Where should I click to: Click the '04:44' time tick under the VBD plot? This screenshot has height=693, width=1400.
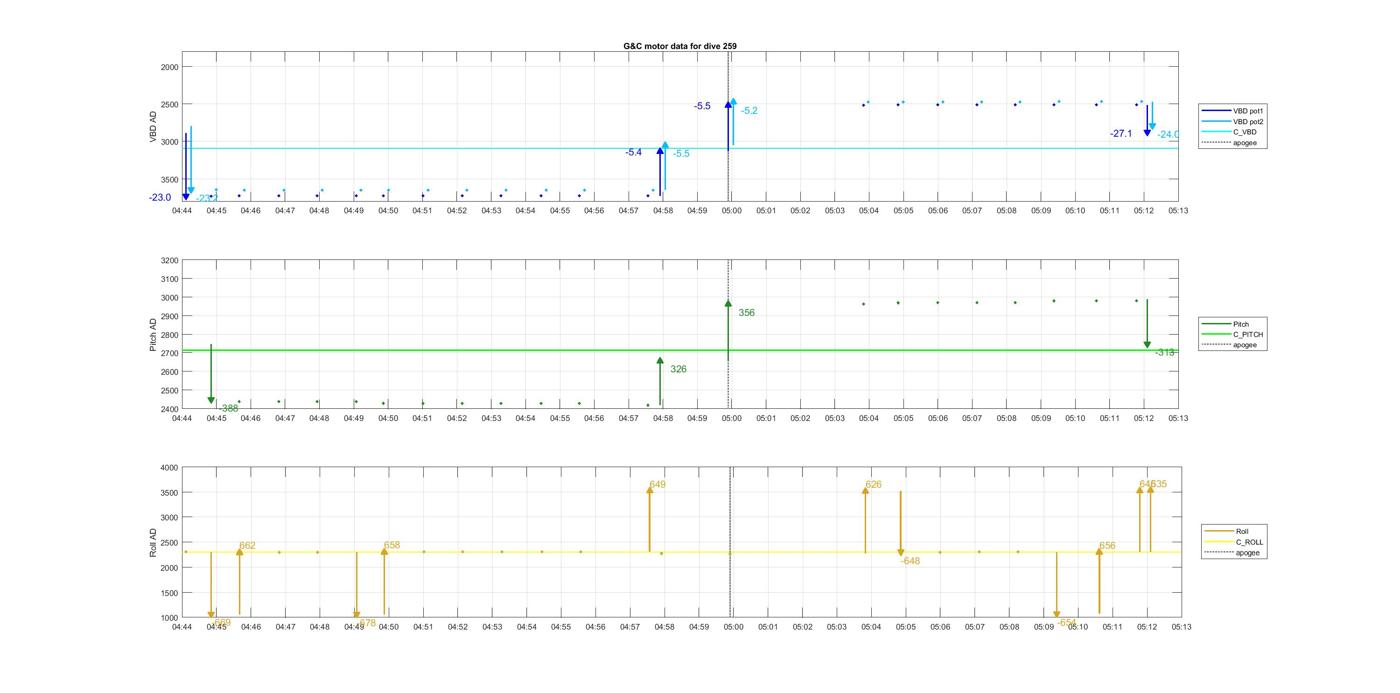point(182,210)
